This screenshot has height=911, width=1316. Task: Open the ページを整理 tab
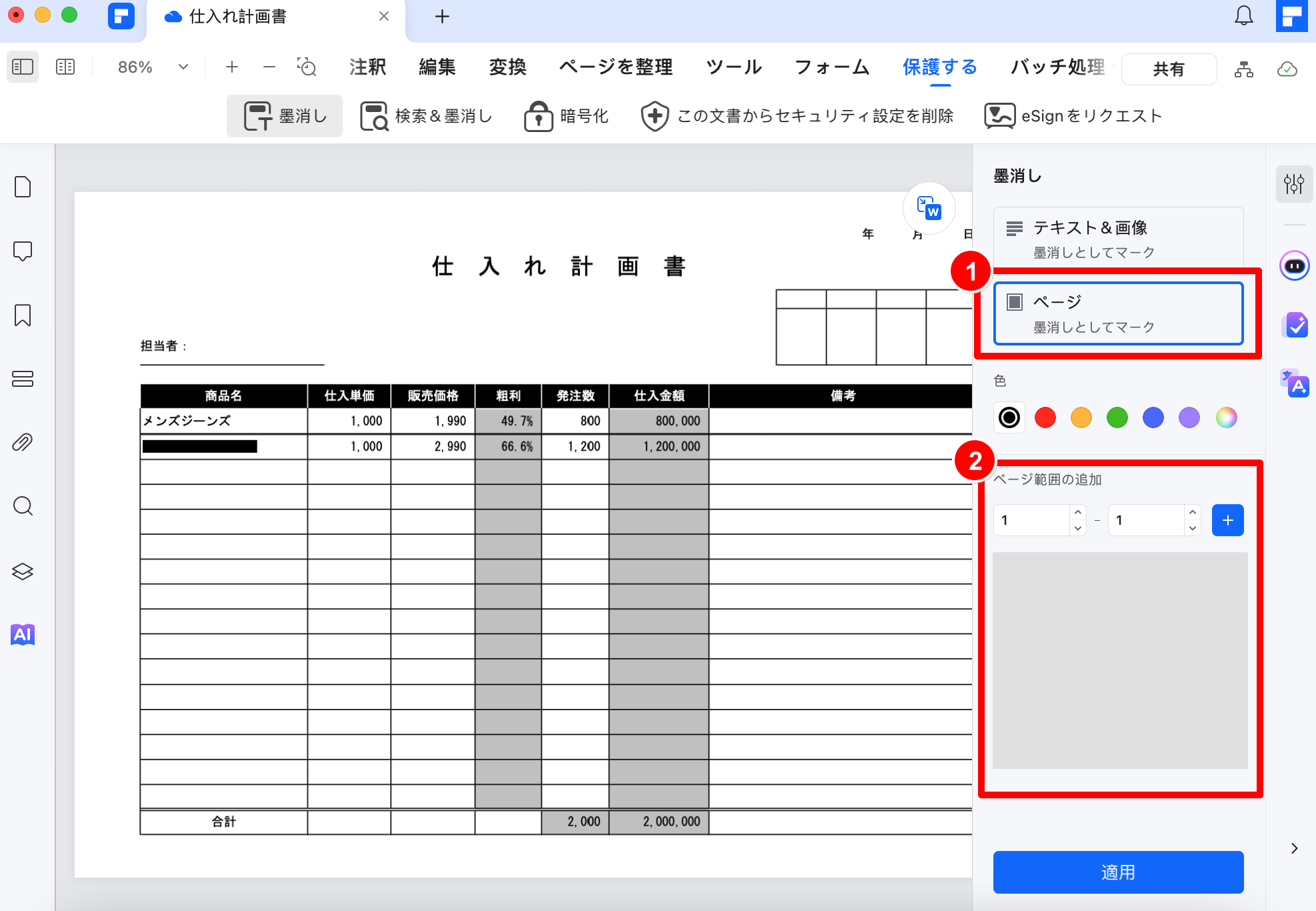point(616,67)
